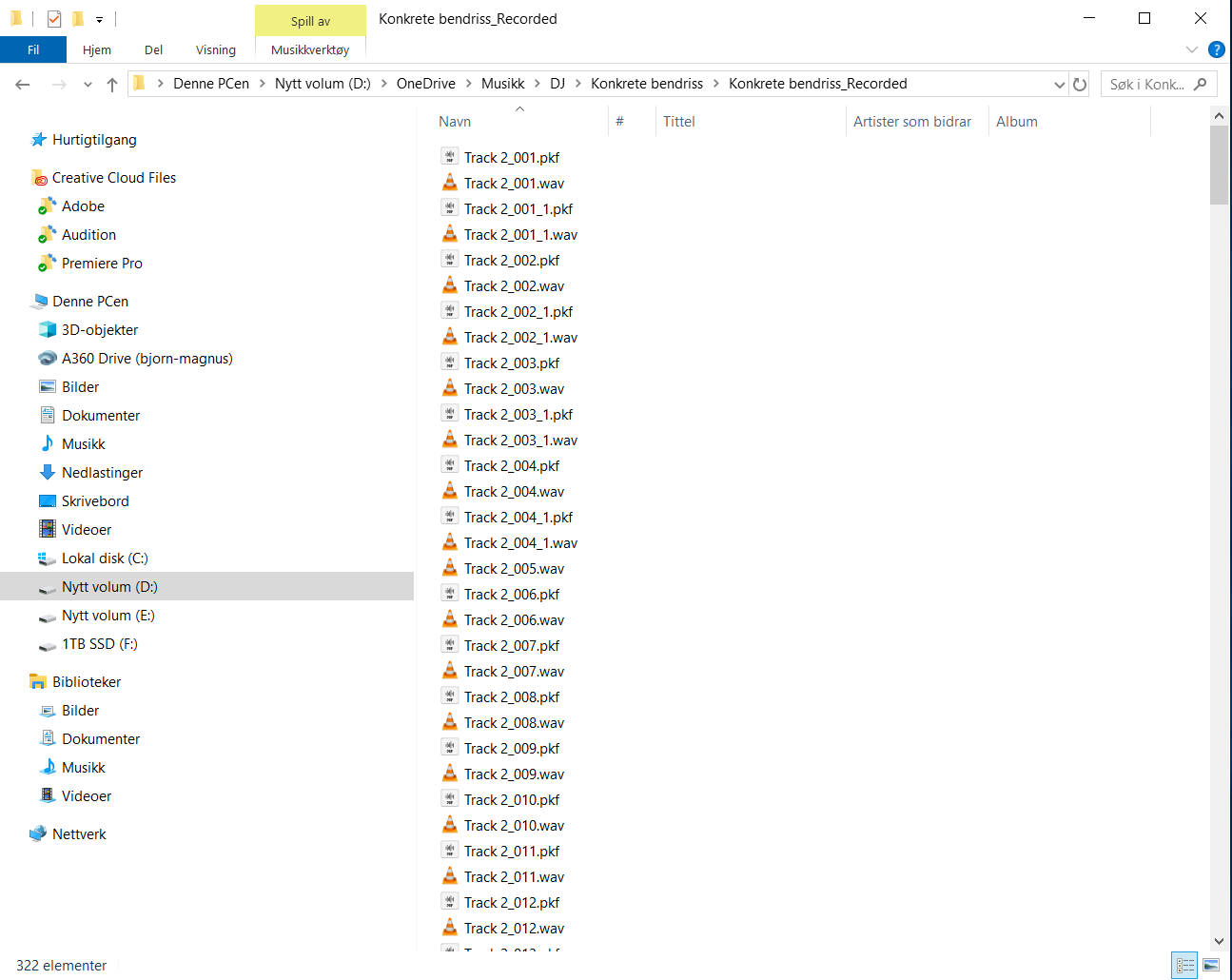This screenshot has width=1232, height=980.
Task: Click the Creative Cloud Files icon
Action: point(39,178)
